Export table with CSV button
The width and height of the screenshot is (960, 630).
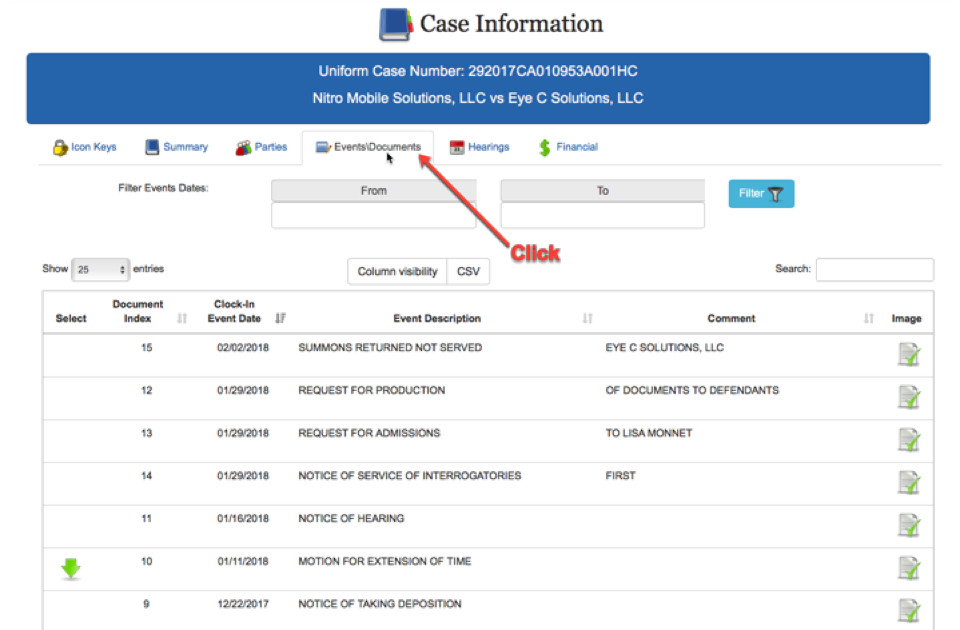(x=467, y=271)
